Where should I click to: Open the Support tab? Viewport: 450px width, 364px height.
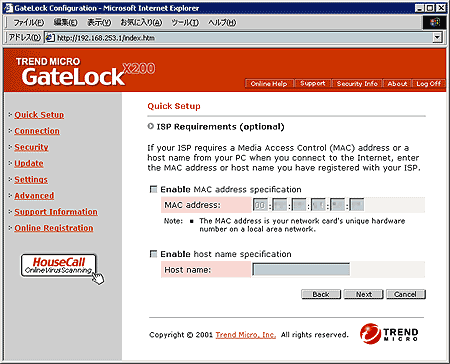(x=312, y=84)
